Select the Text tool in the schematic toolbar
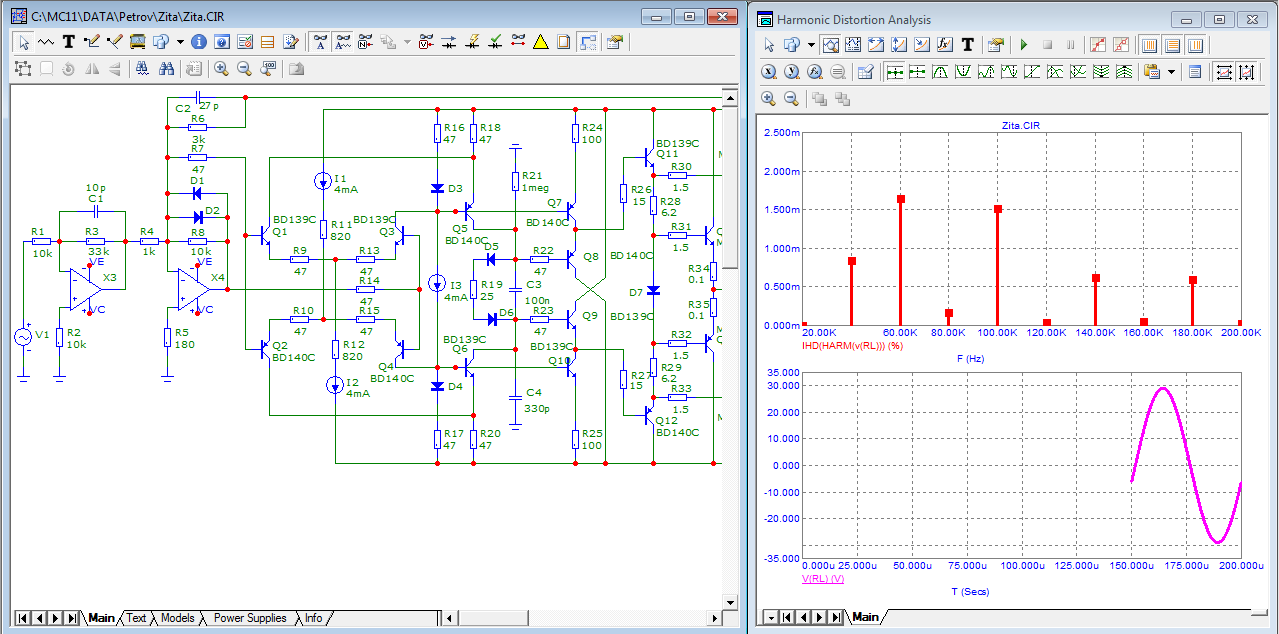This screenshot has height=634, width=1279. (x=68, y=42)
